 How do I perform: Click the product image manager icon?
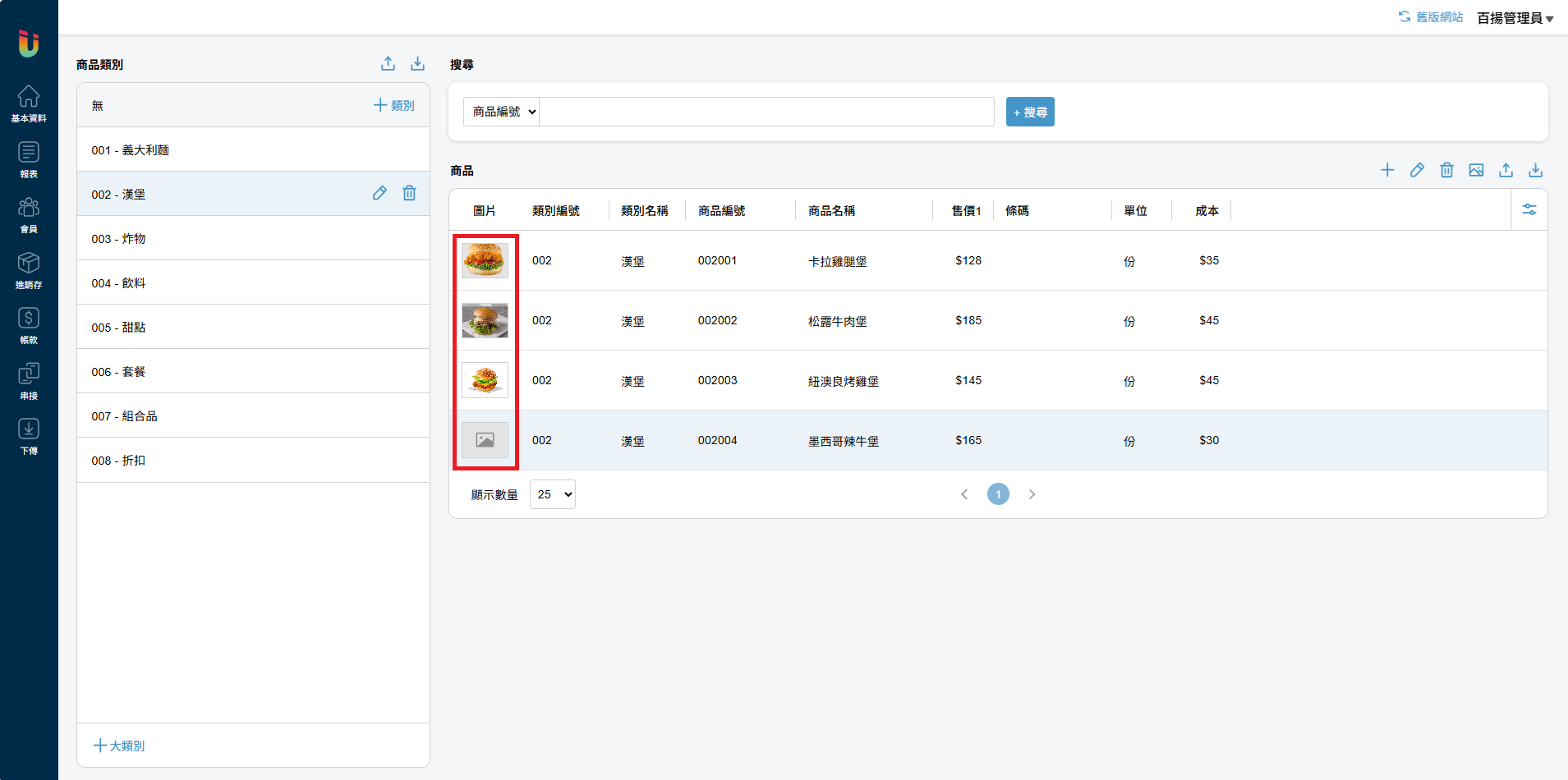(x=1476, y=170)
